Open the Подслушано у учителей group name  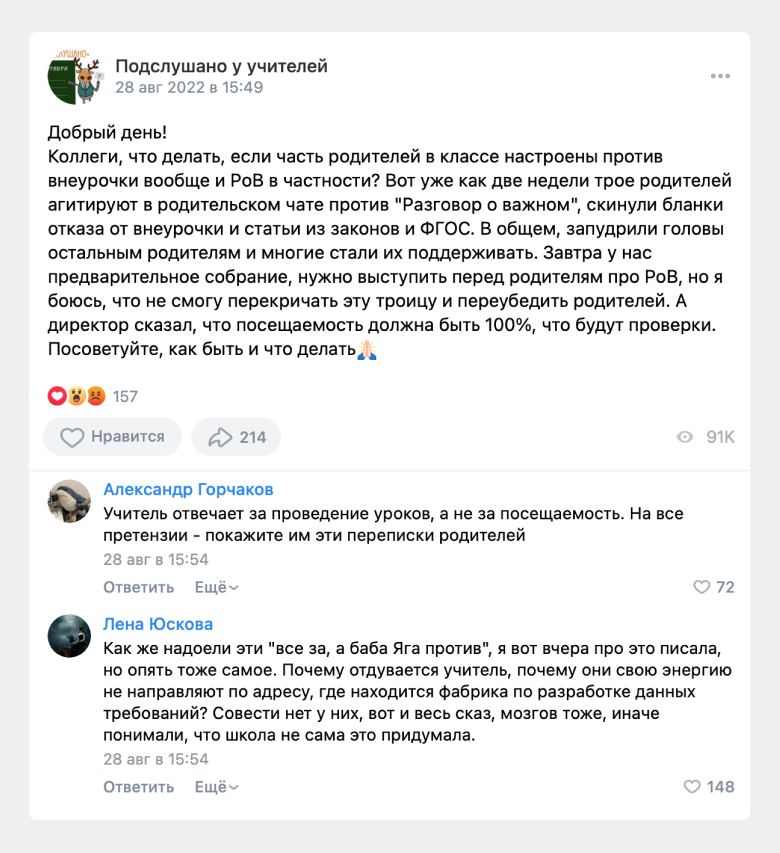coord(221,66)
